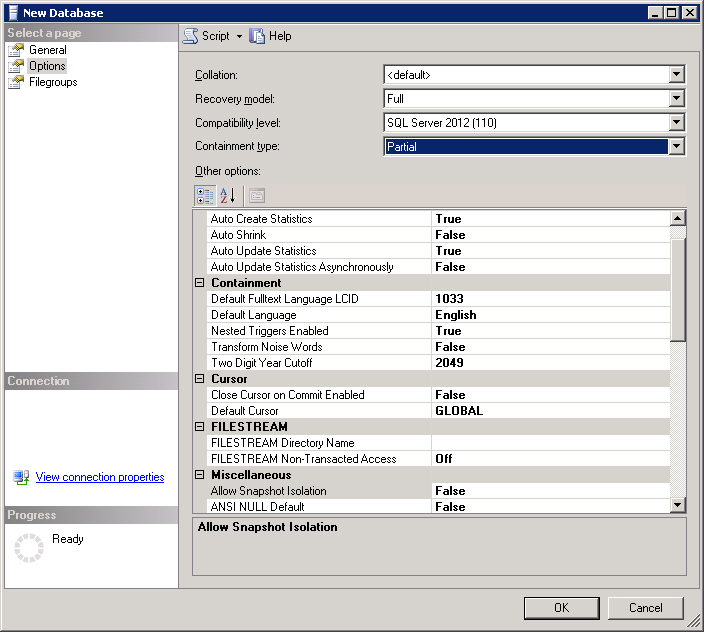Collapse the Containment category
704x632 pixels.
(x=200, y=283)
